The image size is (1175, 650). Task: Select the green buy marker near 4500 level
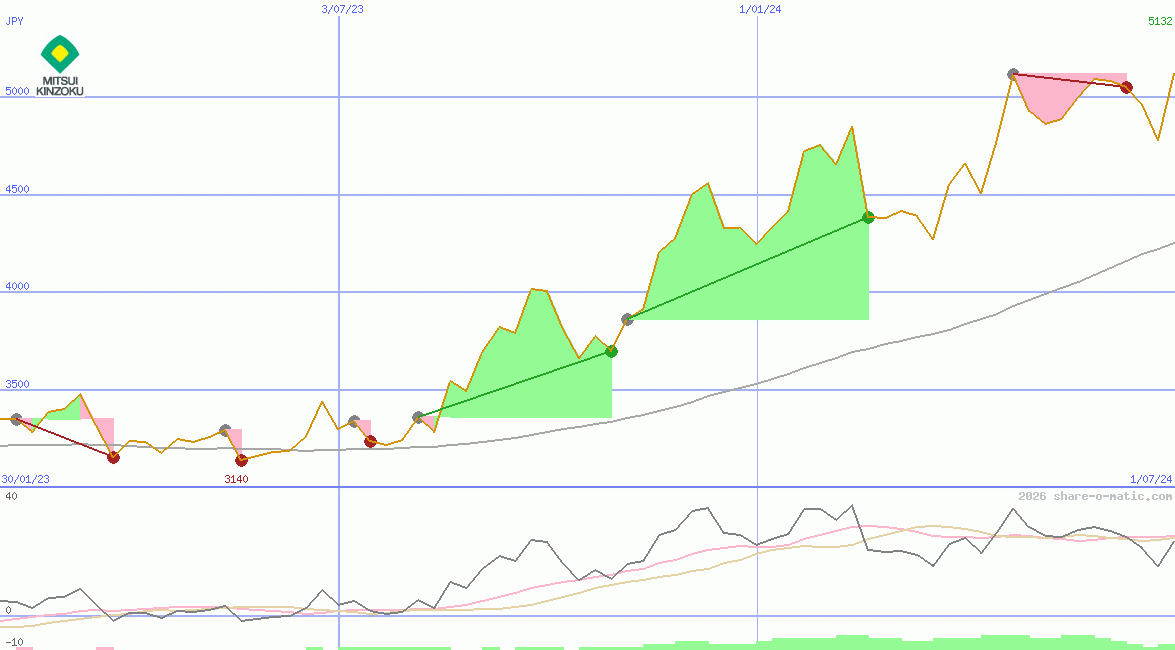pyautogui.click(x=868, y=215)
